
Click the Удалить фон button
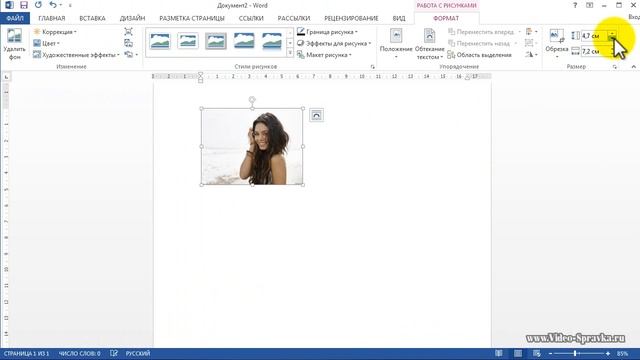14,44
